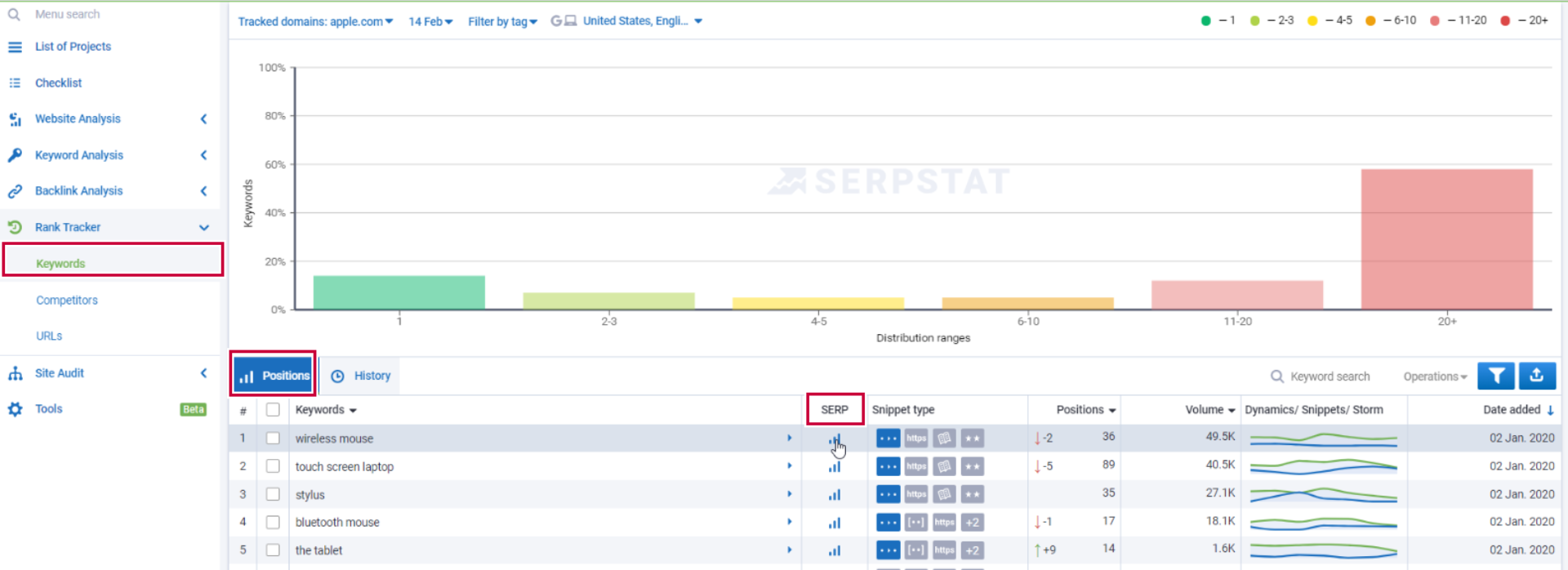Check the stylus row checkbox
This screenshot has height=570, width=1568.
(x=273, y=494)
